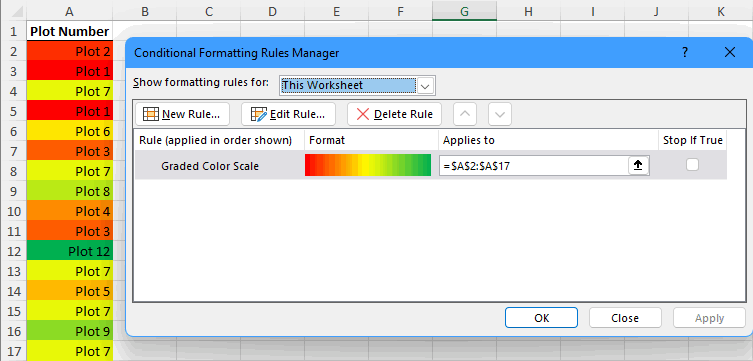
Task: Select column K header
Action: [x=721, y=12]
